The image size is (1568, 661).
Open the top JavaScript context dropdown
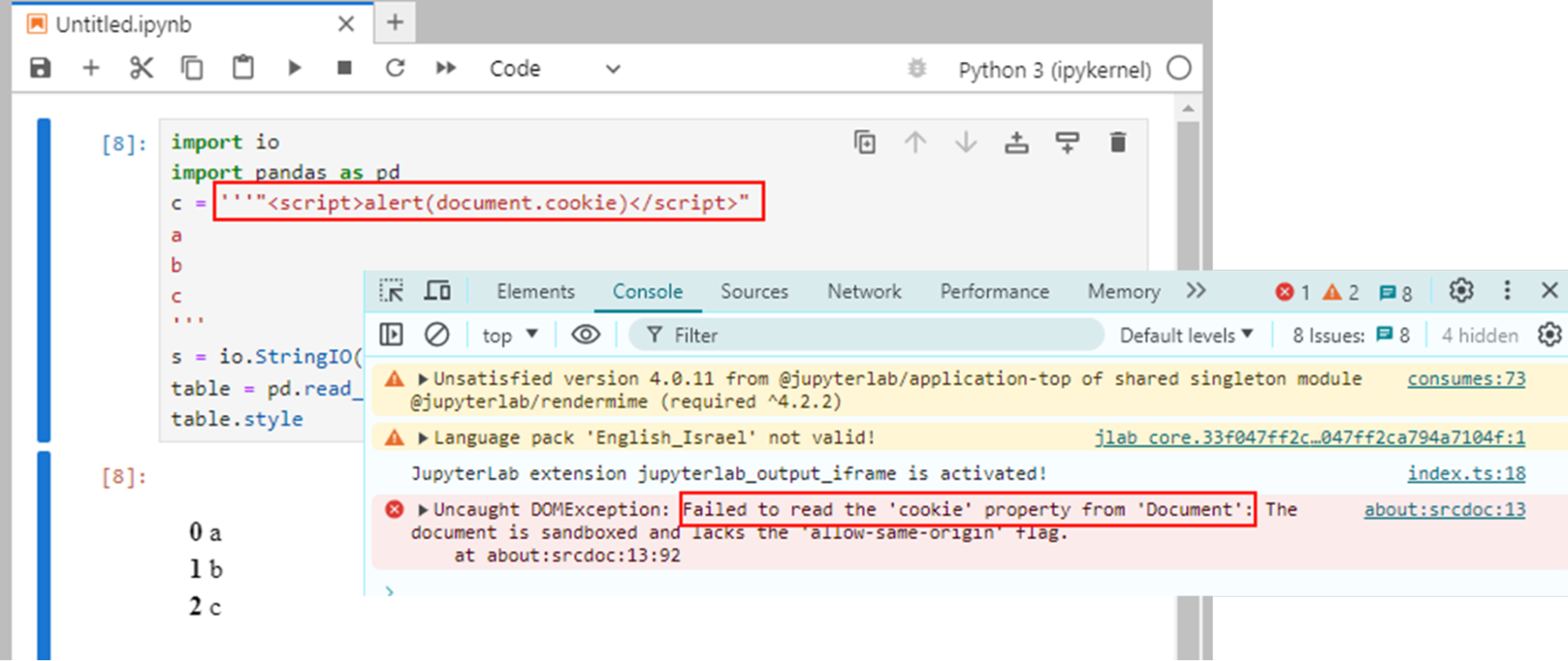click(510, 336)
